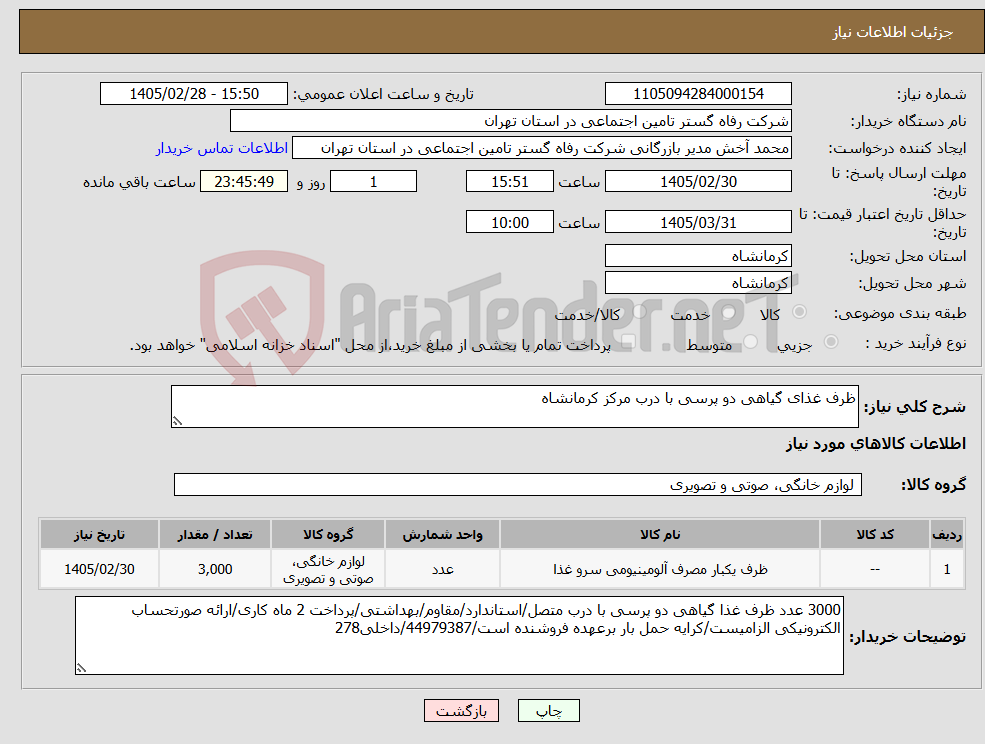
Task: Click the نام کالا column header
Action: point(660,534)
